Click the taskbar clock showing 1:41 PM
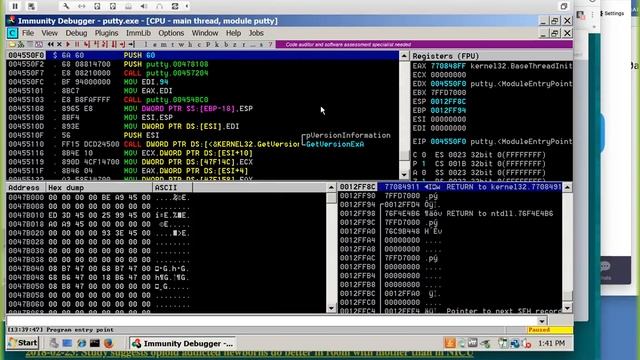640x360 pixels. click(551, 344)
